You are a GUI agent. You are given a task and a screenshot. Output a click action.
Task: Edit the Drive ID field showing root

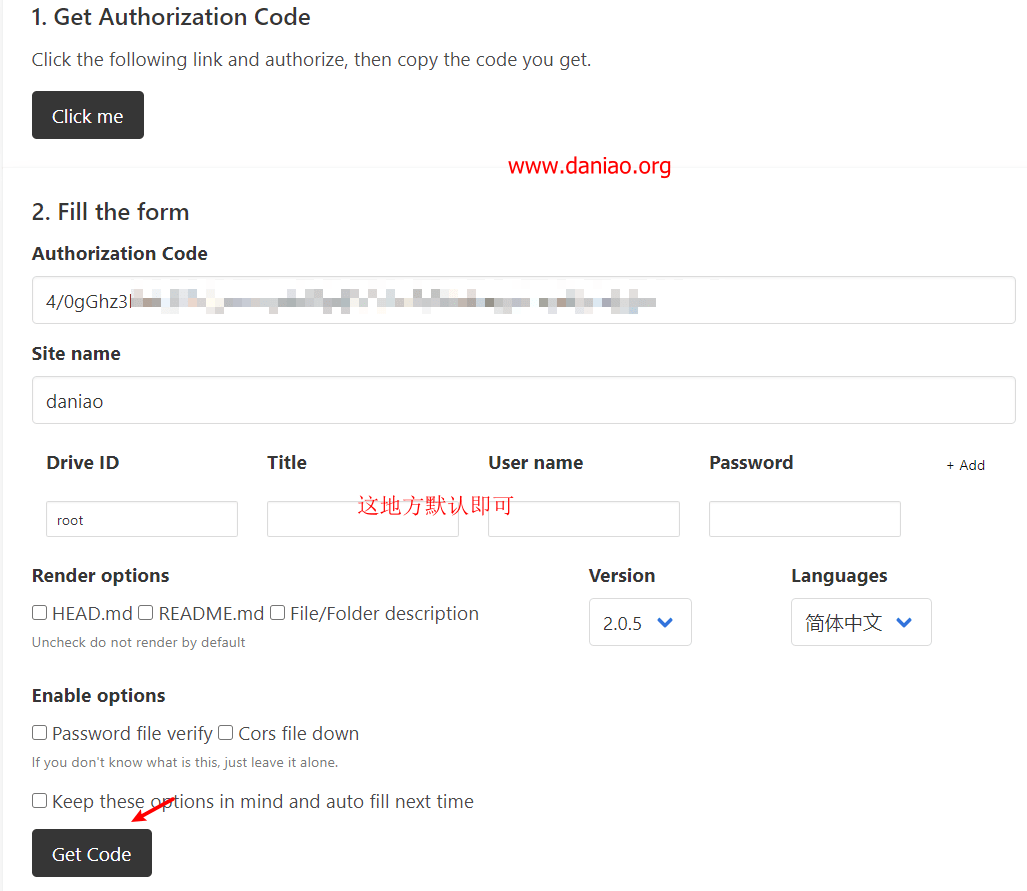(x=141, y=520)
